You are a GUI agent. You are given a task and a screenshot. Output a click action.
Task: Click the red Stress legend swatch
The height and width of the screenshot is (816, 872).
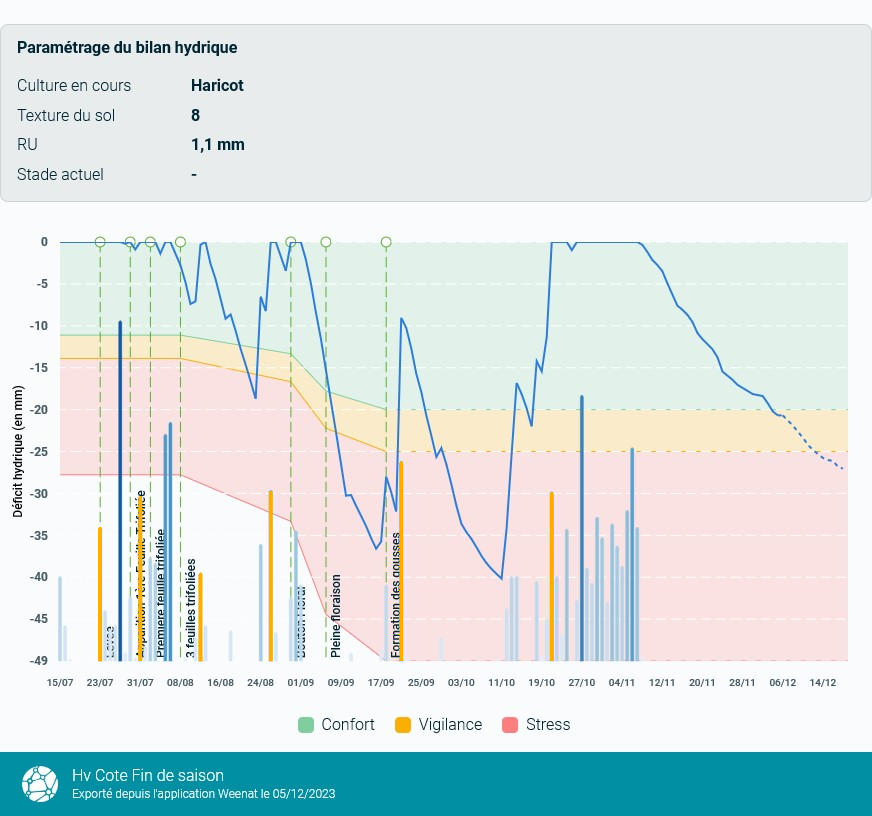tap(509, 725)
